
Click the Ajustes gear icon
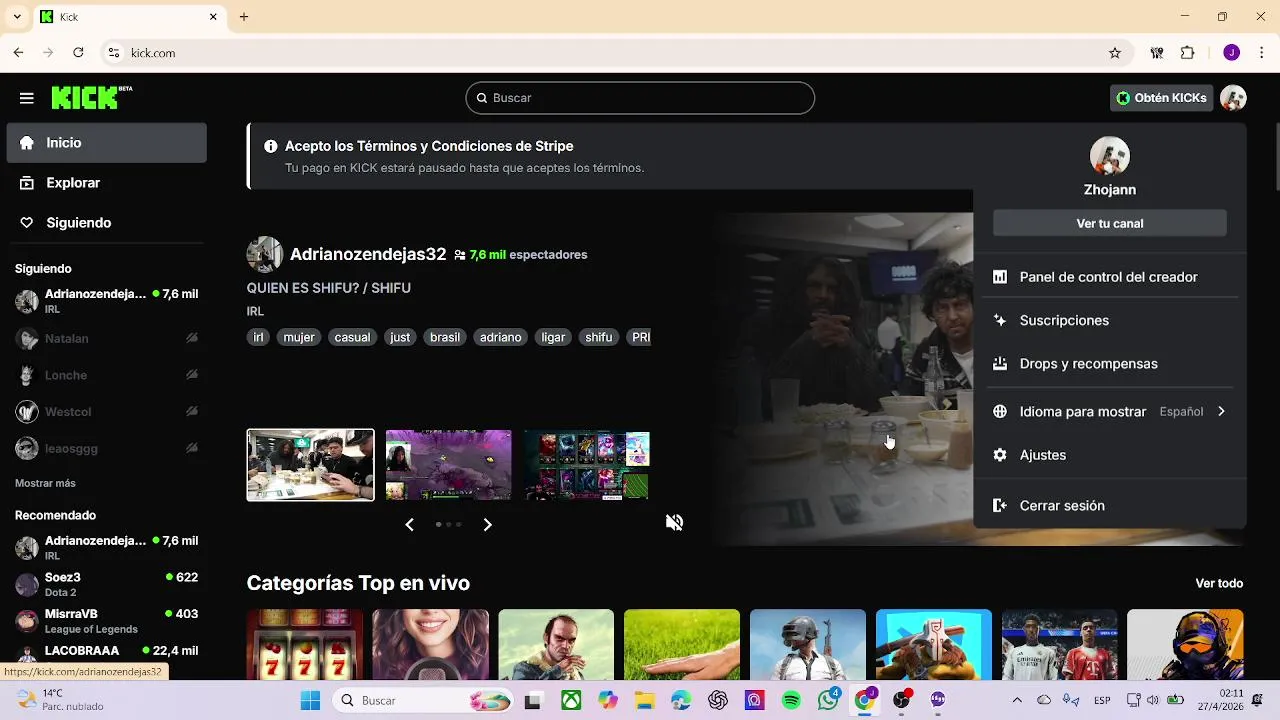tap(999, 455)
